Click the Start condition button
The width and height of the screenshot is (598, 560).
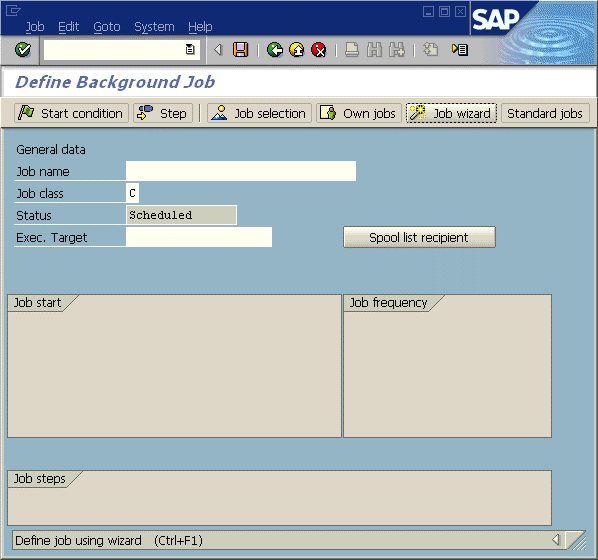tap(71, 113)
